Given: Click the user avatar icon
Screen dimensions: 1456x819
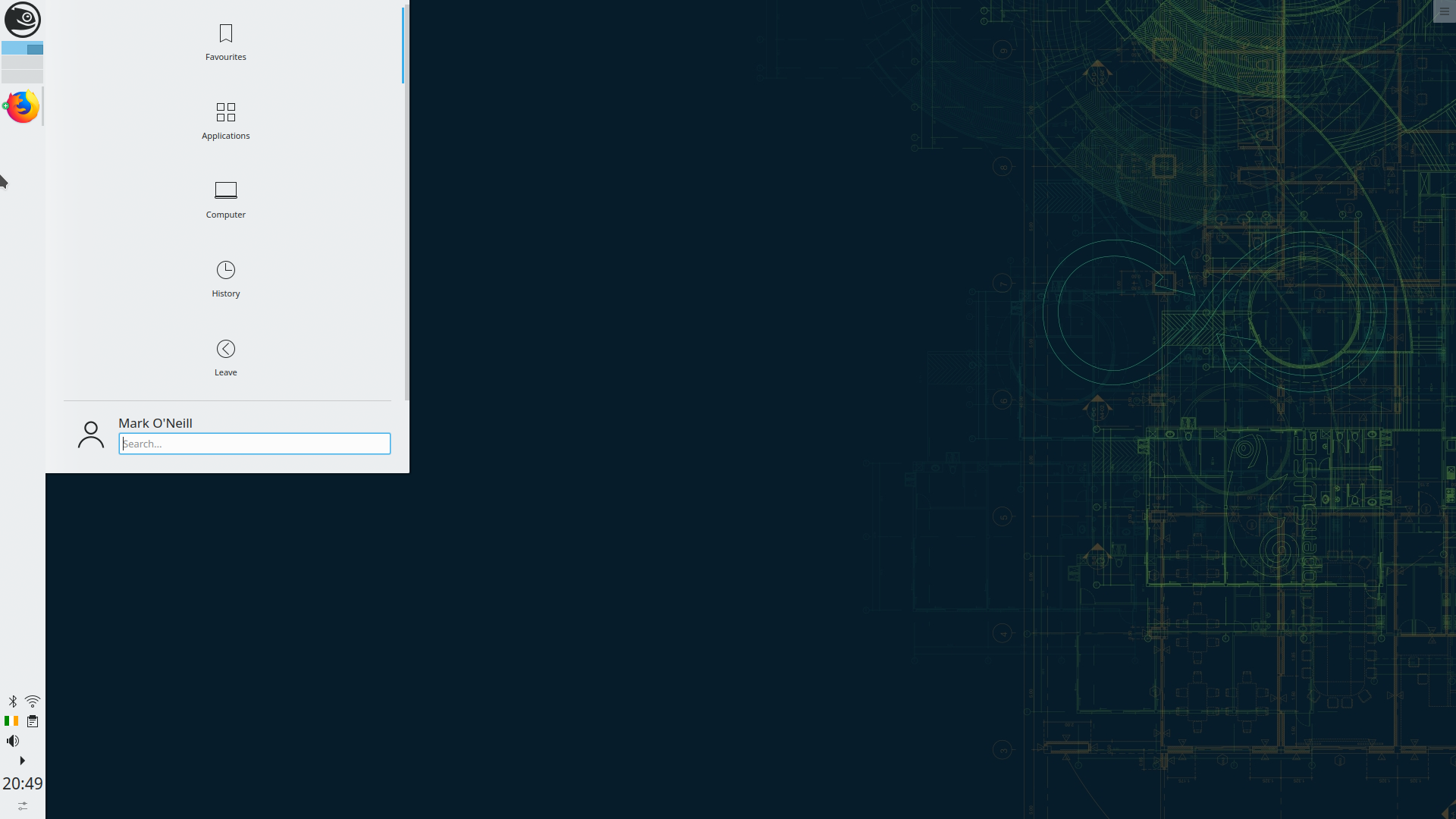Looking at the screenshot, I should click(x=91, y=435).
